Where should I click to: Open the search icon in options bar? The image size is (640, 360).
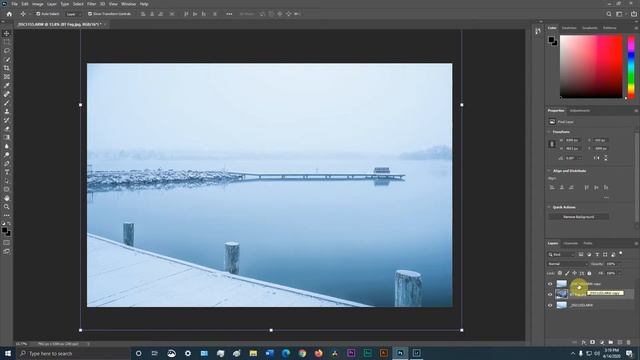click(x=609, y=14)
